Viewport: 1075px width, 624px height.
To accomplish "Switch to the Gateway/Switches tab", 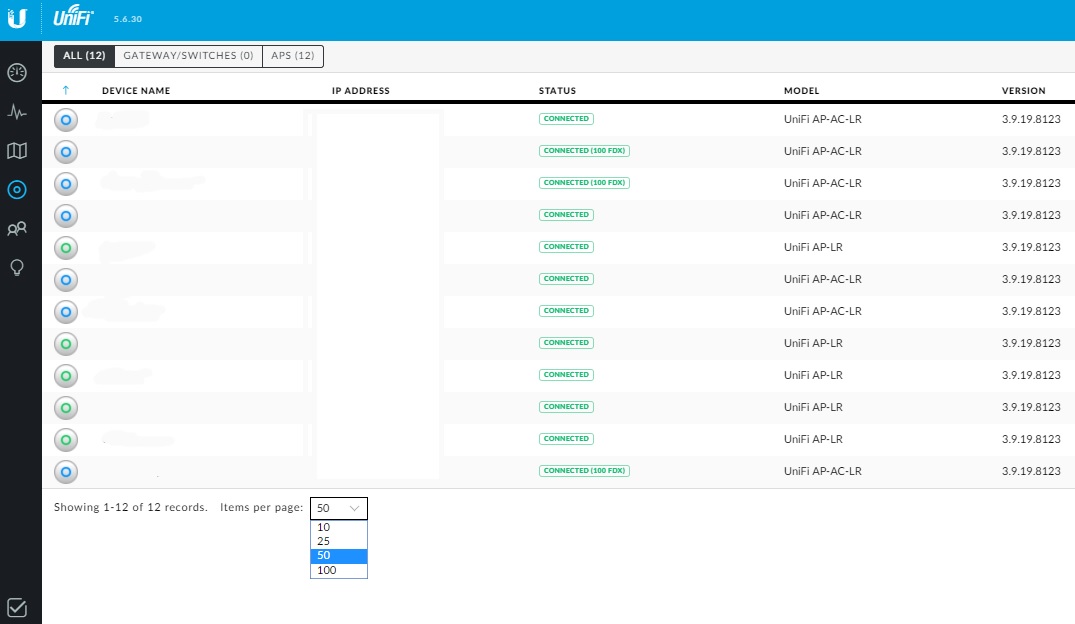I will [188, 56].
